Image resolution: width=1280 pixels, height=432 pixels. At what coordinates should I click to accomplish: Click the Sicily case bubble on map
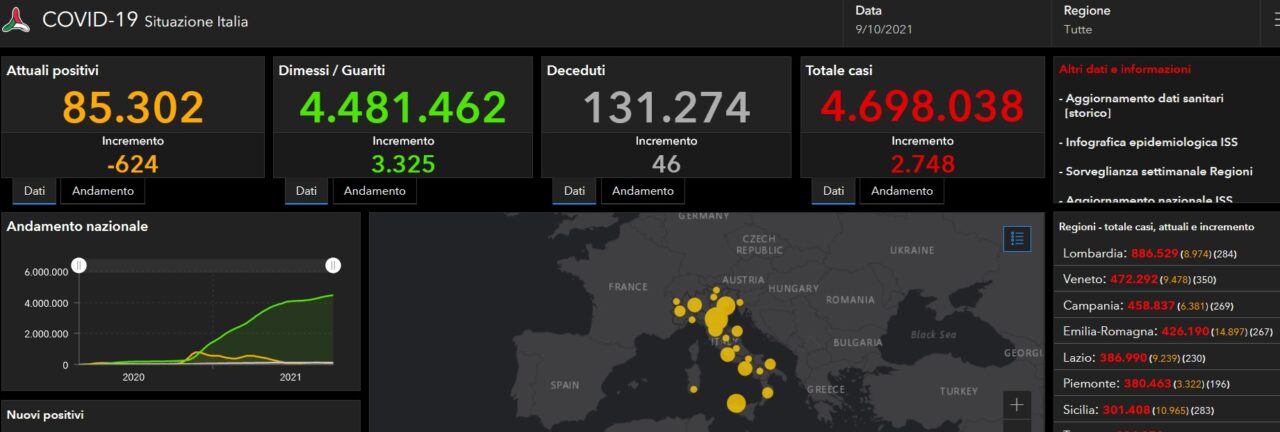736,403
